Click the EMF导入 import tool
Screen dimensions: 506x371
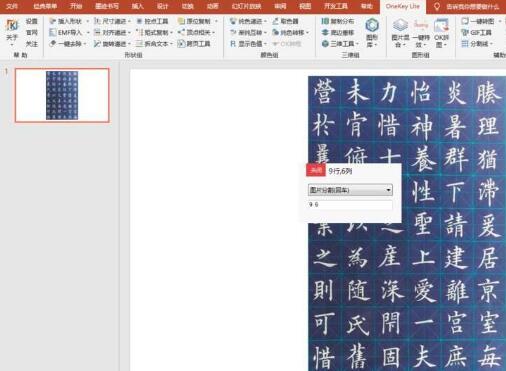click(66, 32)
